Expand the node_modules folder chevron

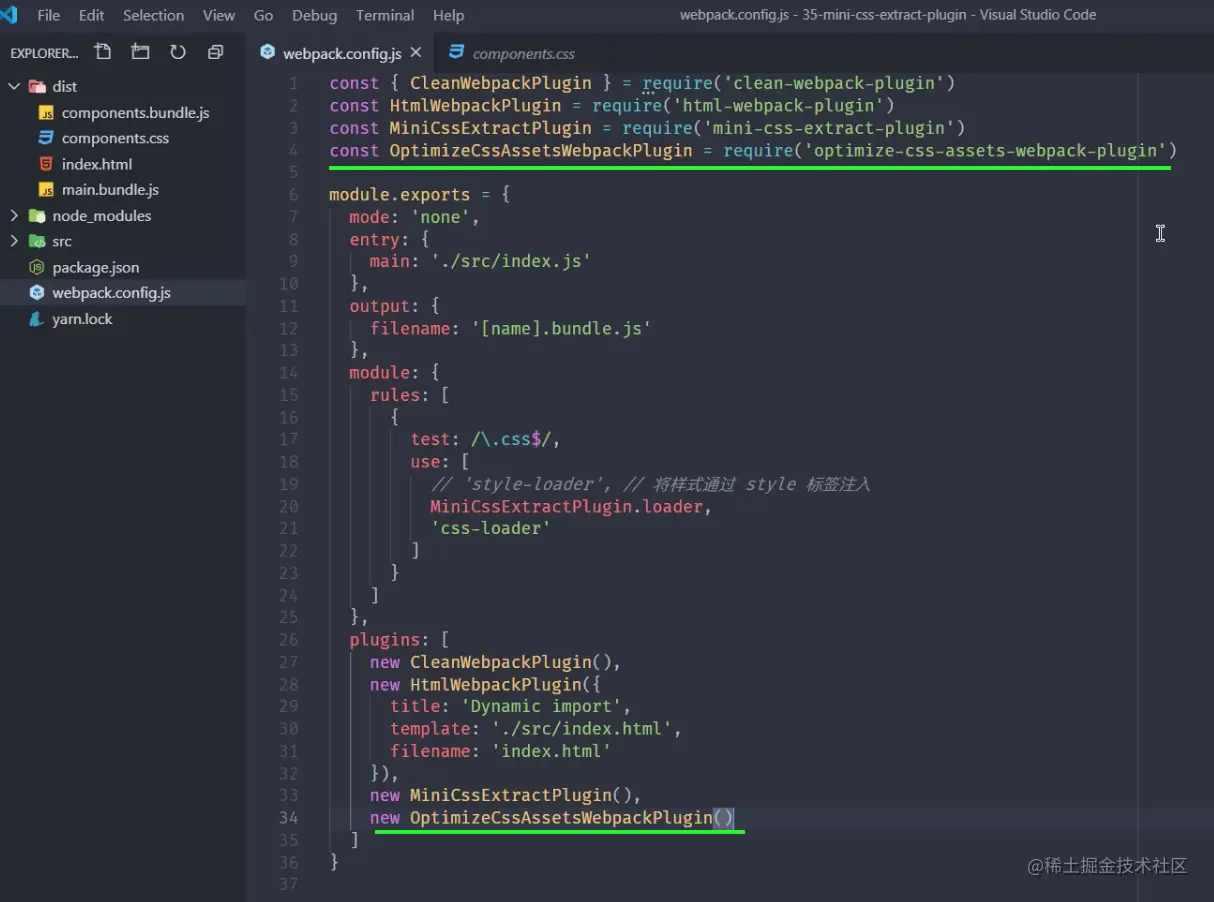pyautogui.click(x=14, y=215)
